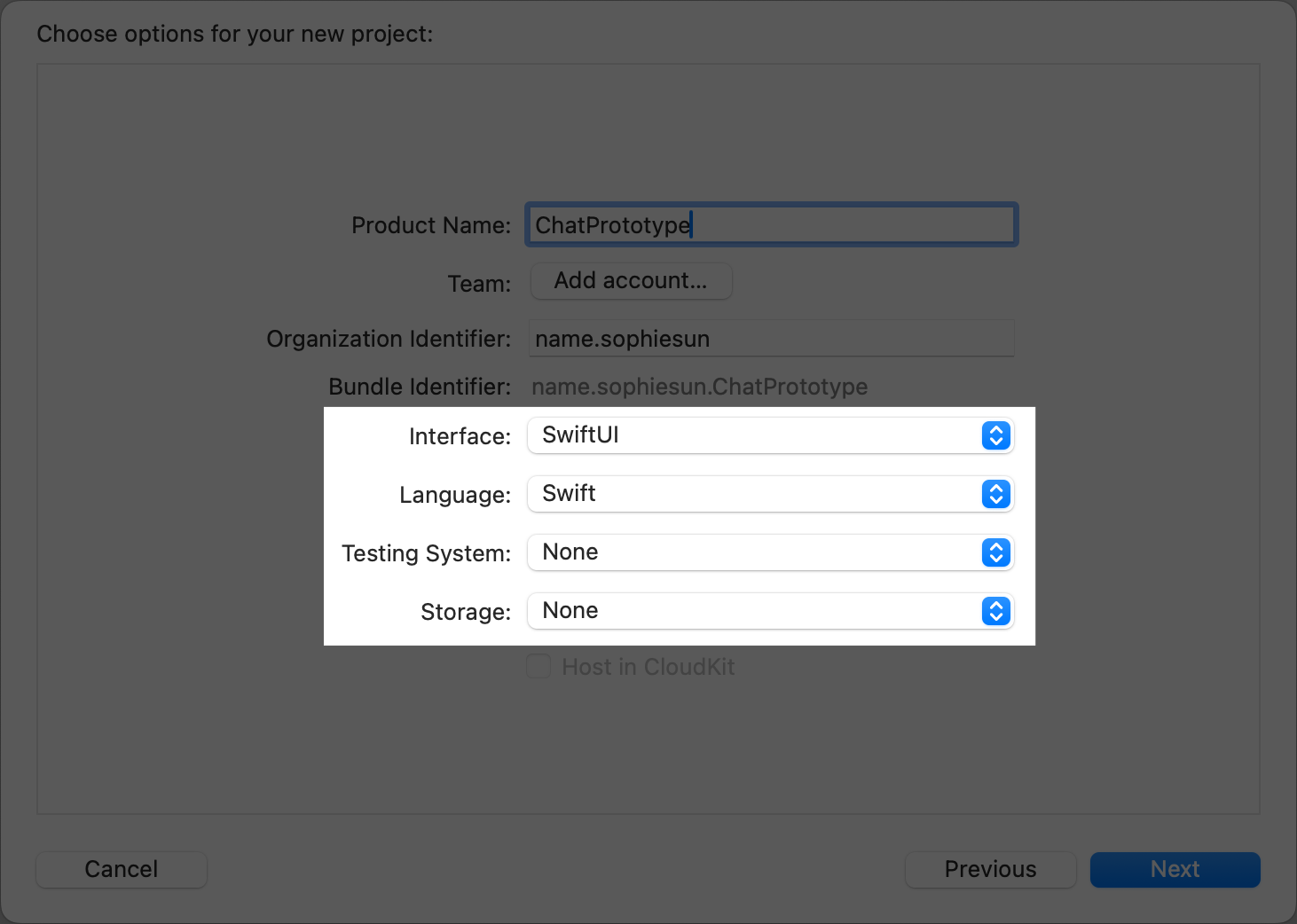Click the Bundle Identifier value name.sophiesun.ChatPrototype

coord(699,387)
